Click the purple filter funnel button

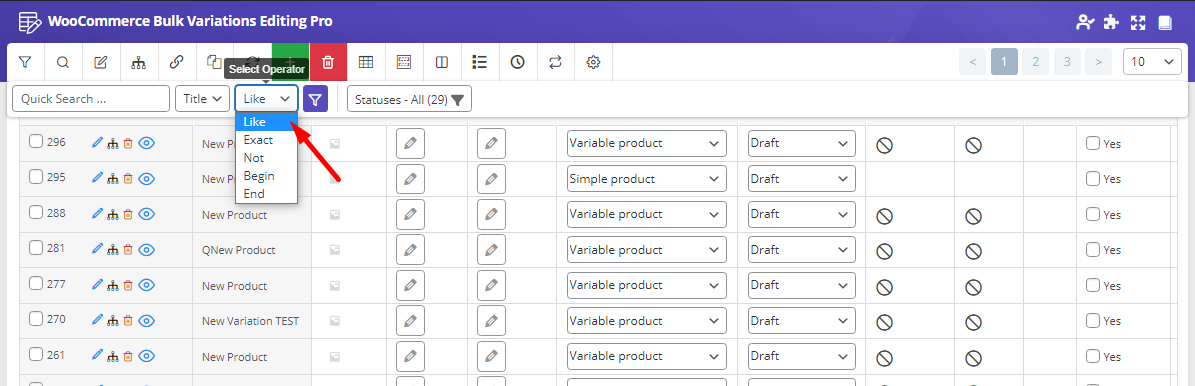click(316, 98)
